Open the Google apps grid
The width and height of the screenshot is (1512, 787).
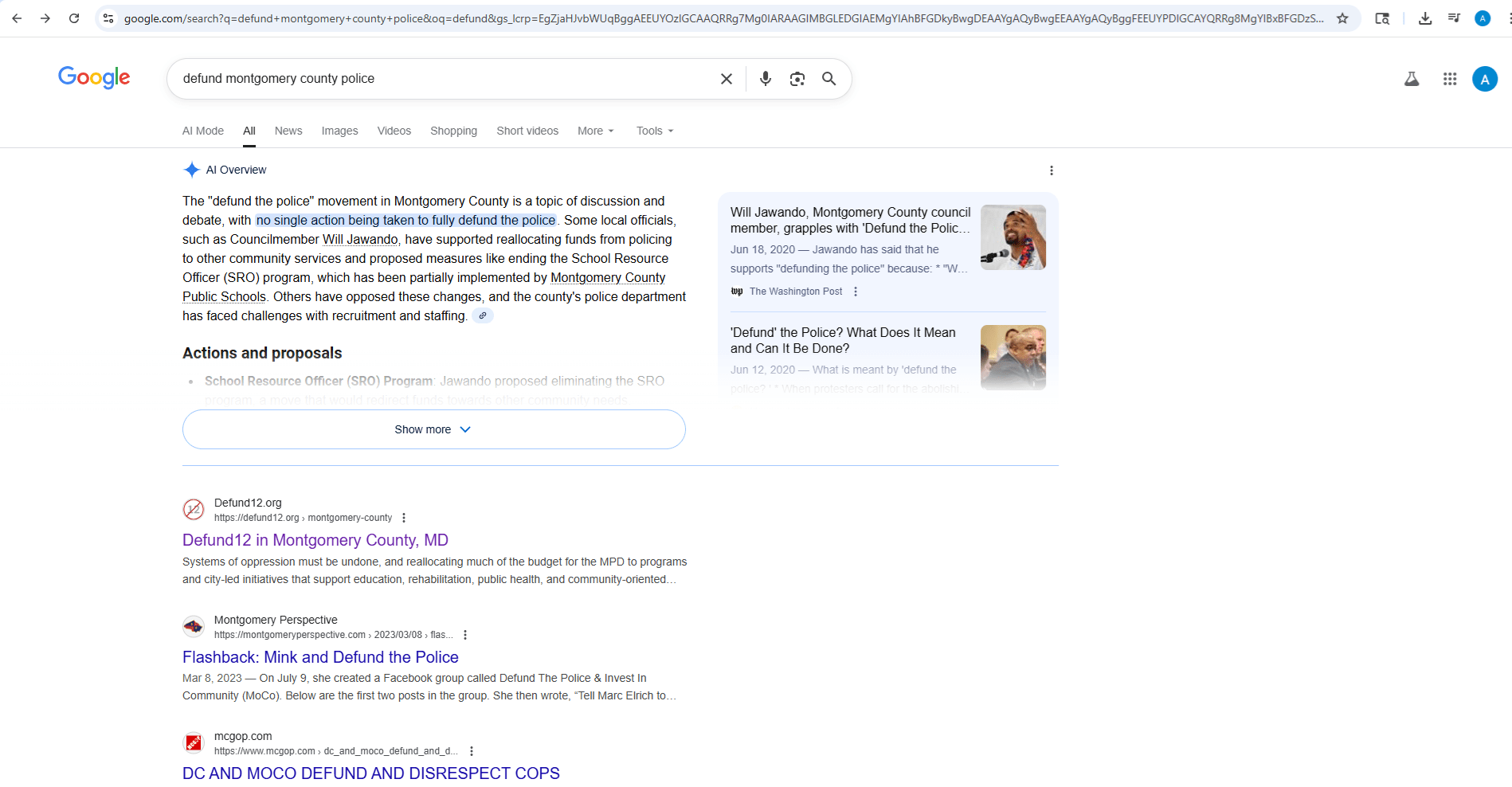pos(1449,79)
